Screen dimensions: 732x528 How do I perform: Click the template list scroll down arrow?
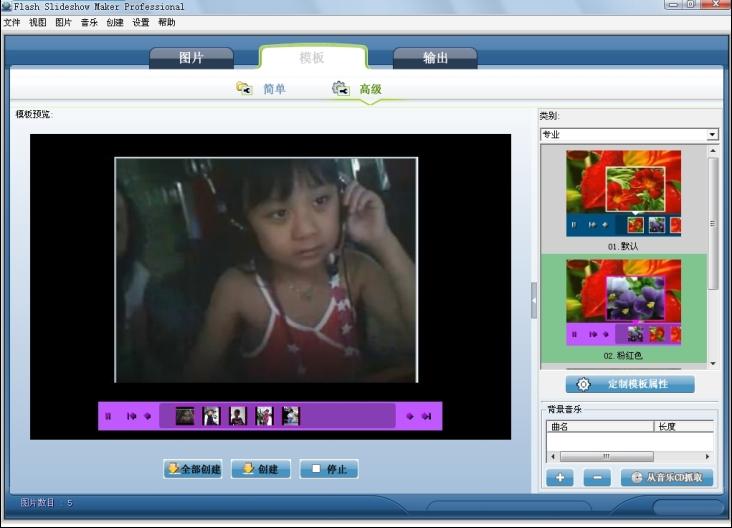[x=713, y=363]
